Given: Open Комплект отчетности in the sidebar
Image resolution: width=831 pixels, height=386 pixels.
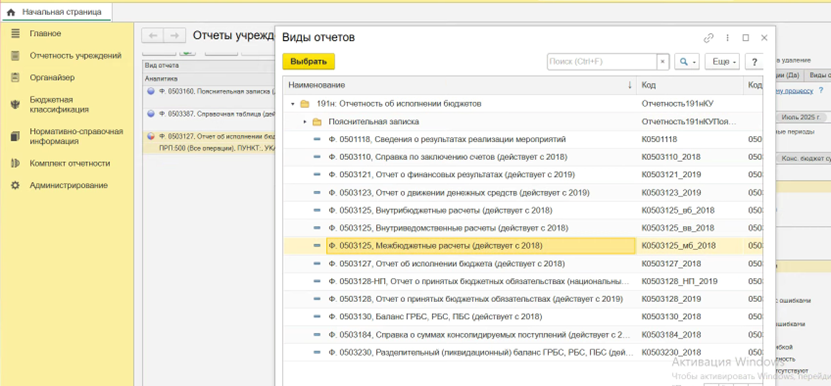Looking at the screenshot, I should [x=70, y=163].
